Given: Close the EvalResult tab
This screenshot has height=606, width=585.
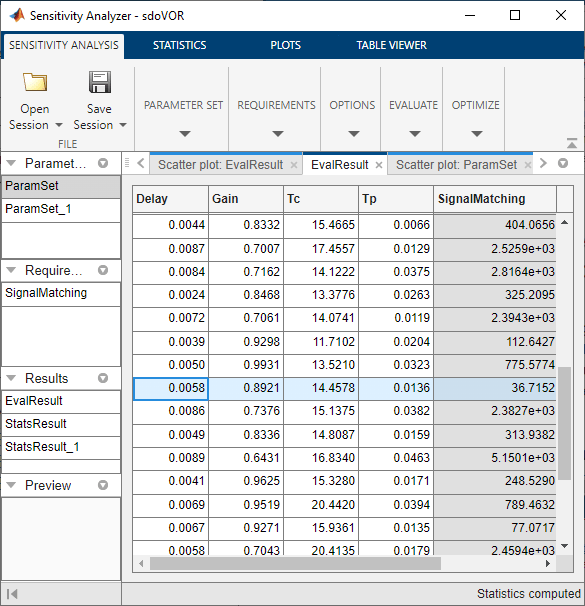Looking at the screenshot, I should click(379, 165).
